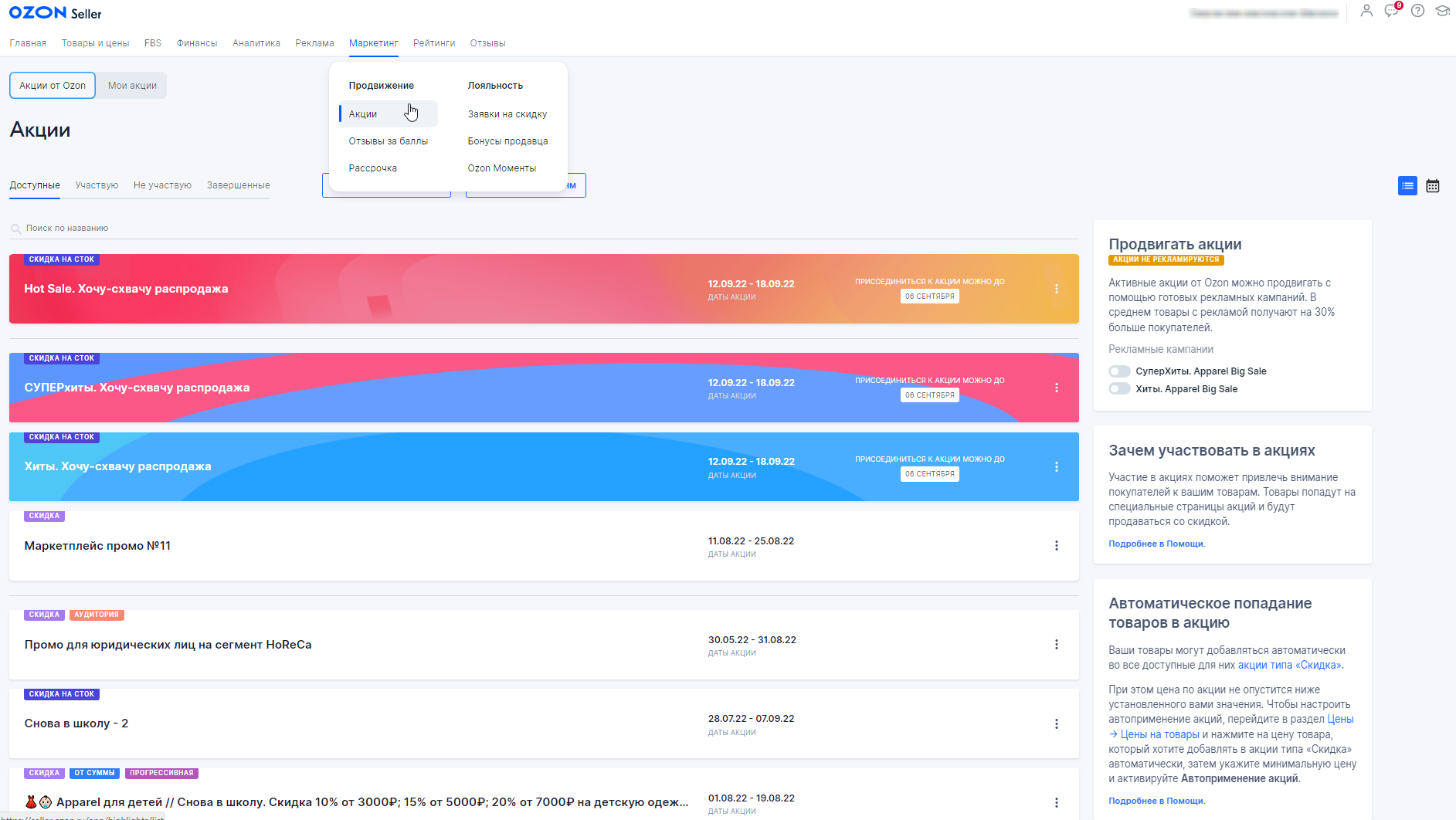
Task: Click От суммы tag on Apparel promo
Action: coord(94,773)
